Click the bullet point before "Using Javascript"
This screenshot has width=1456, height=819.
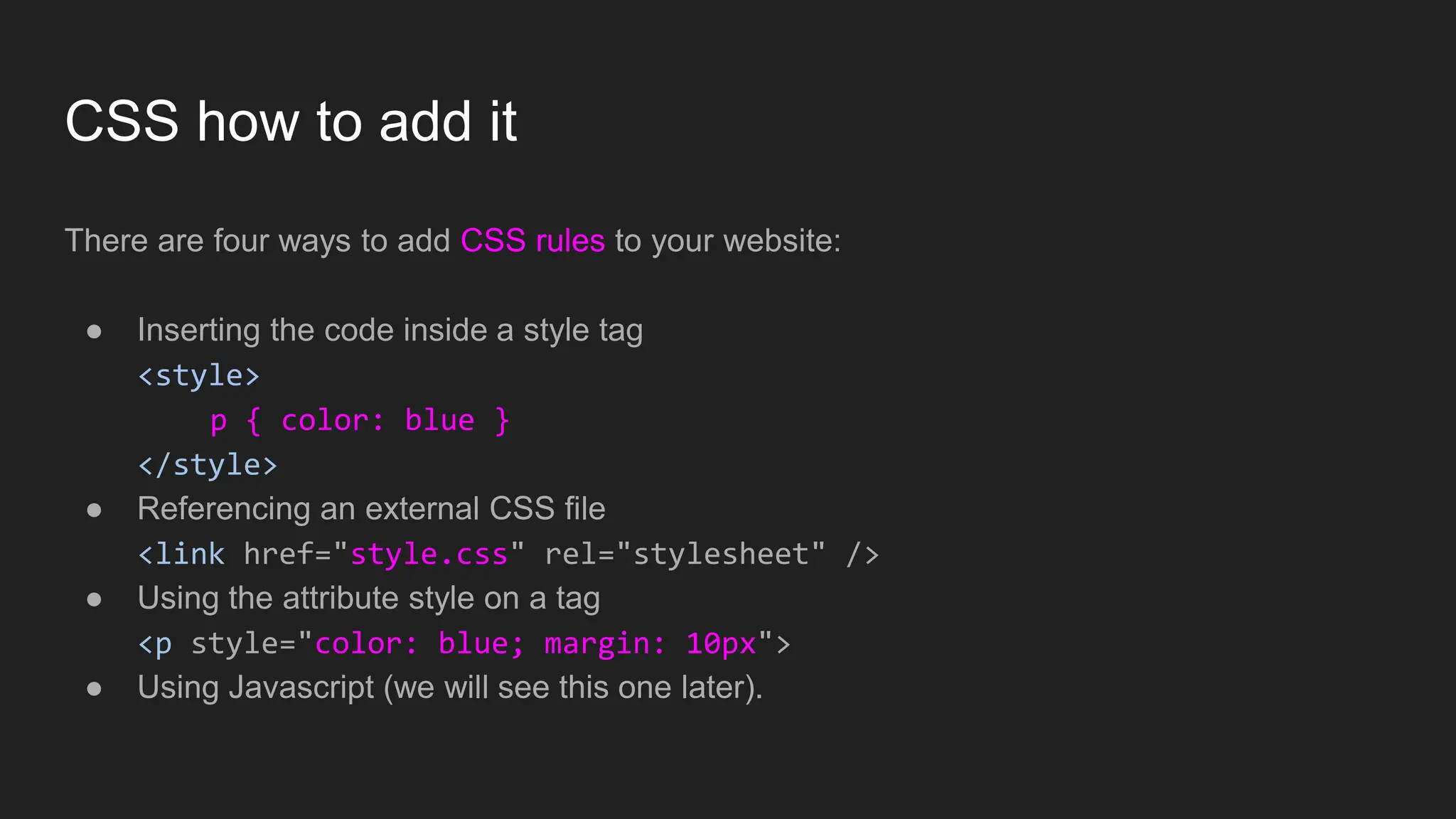coord(94,688)
